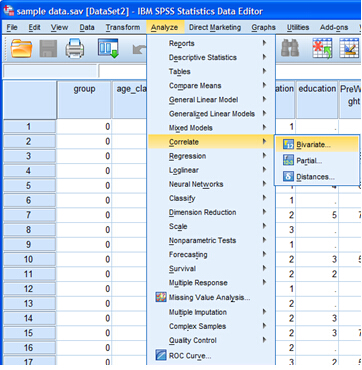Open the Utilities menu
362x370 pixels.
pos(298,27)
